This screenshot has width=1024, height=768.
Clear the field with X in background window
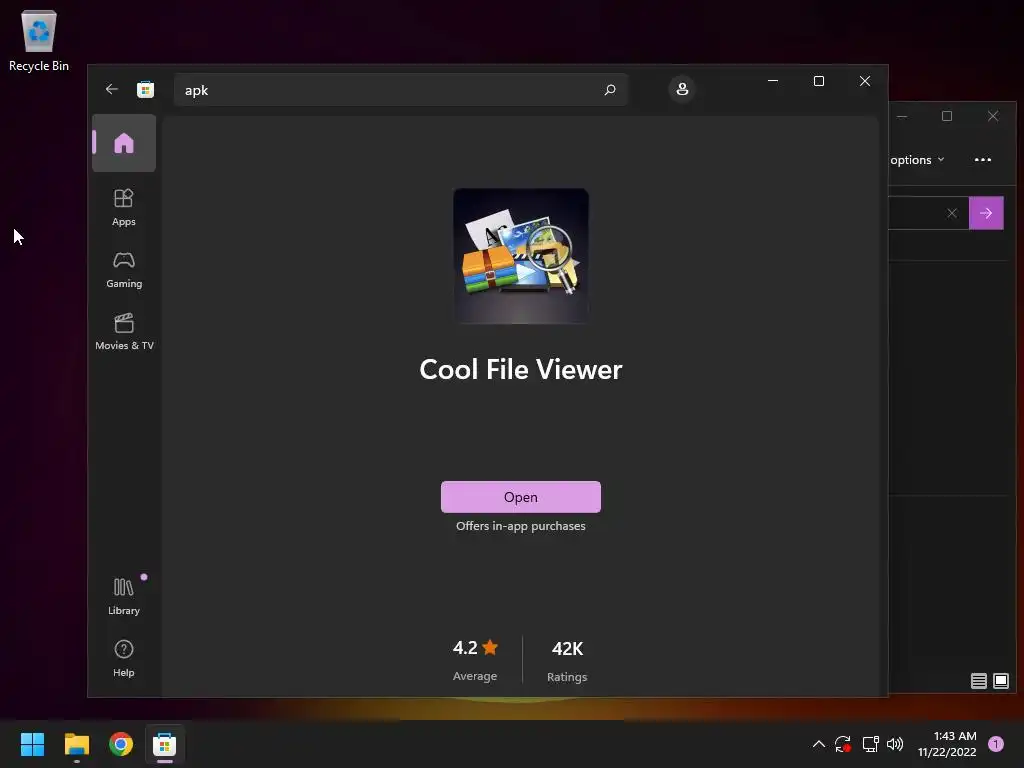[952, 213]
